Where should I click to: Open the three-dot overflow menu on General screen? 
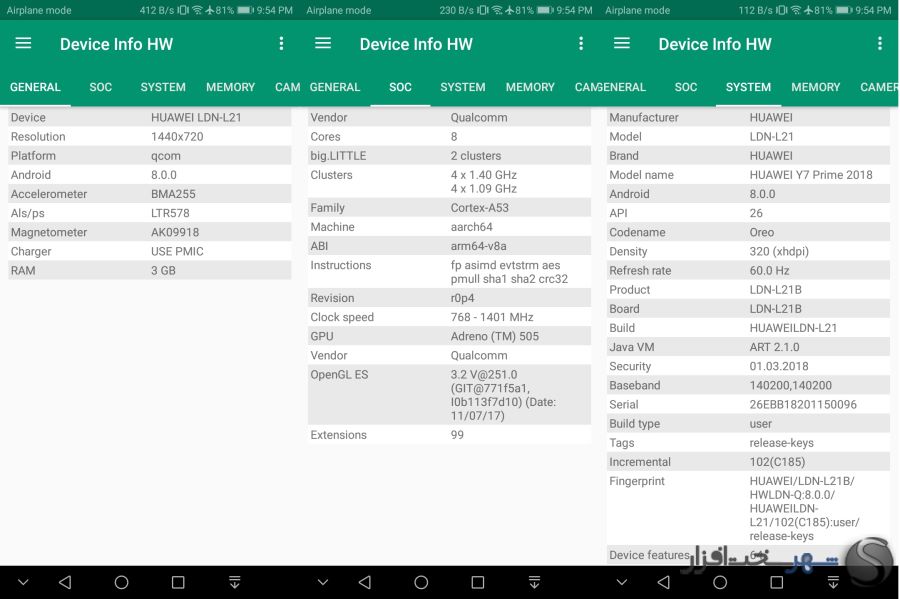(281, 44)
